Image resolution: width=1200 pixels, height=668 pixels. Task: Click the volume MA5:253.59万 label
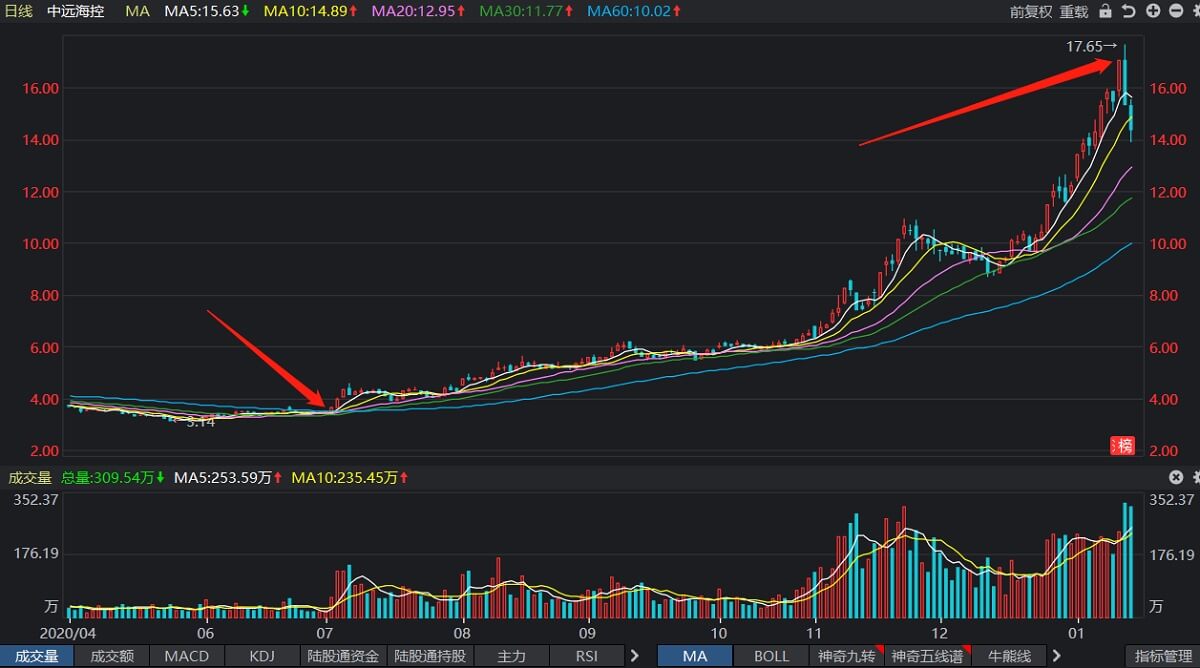[228, 478]
